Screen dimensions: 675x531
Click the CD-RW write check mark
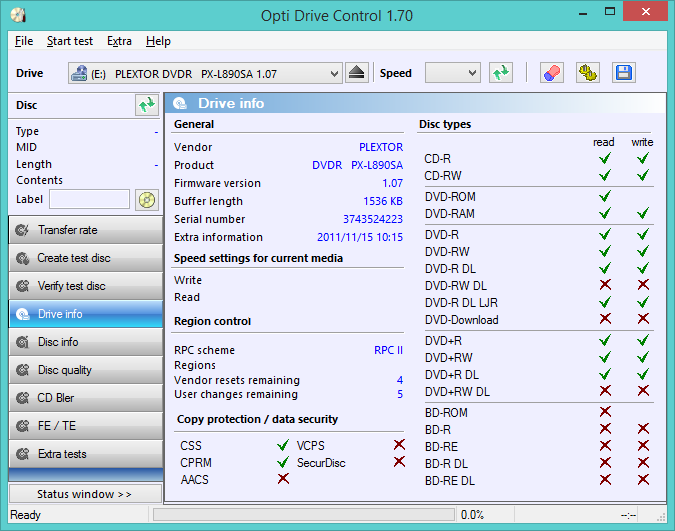pos(643,175)
